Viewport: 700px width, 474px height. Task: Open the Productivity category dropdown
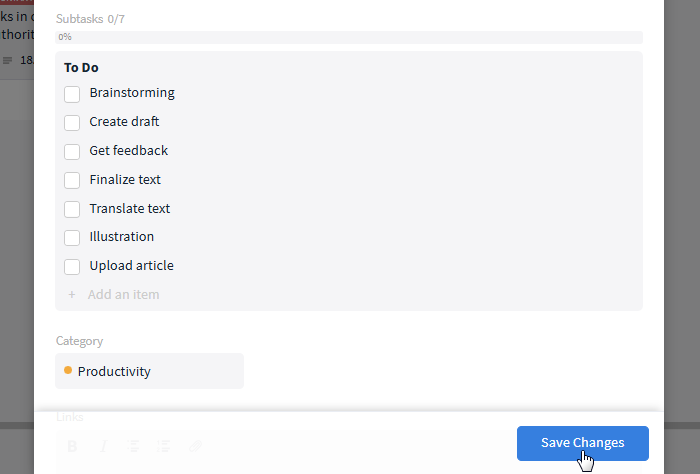click(x=150, y=371)
